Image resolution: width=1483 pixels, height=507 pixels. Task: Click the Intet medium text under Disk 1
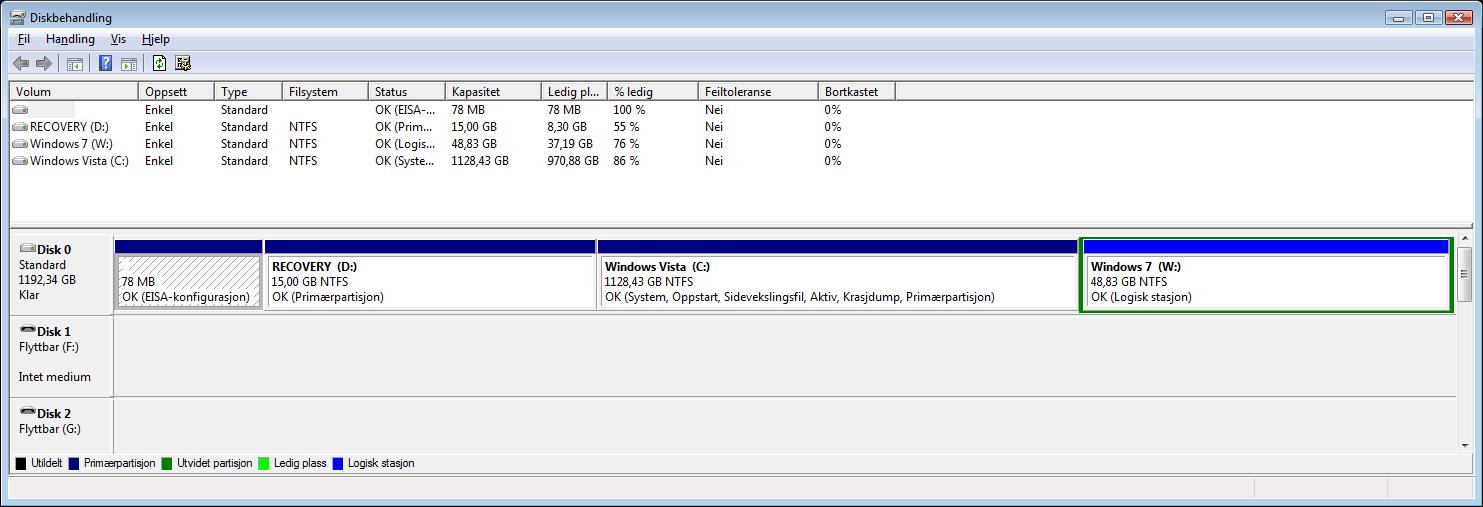(x=54, y=377)
